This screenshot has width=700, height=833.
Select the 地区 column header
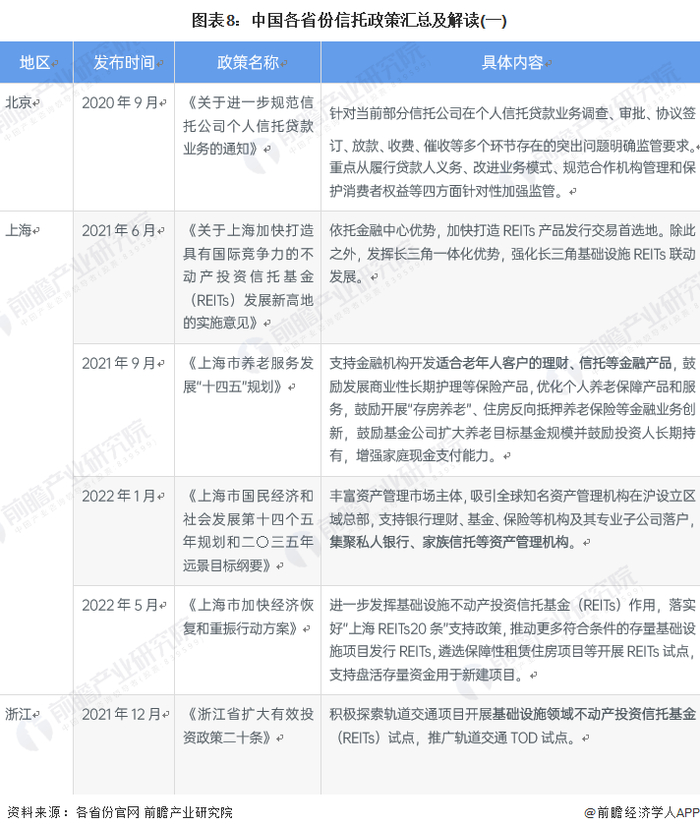click(36, 62)
